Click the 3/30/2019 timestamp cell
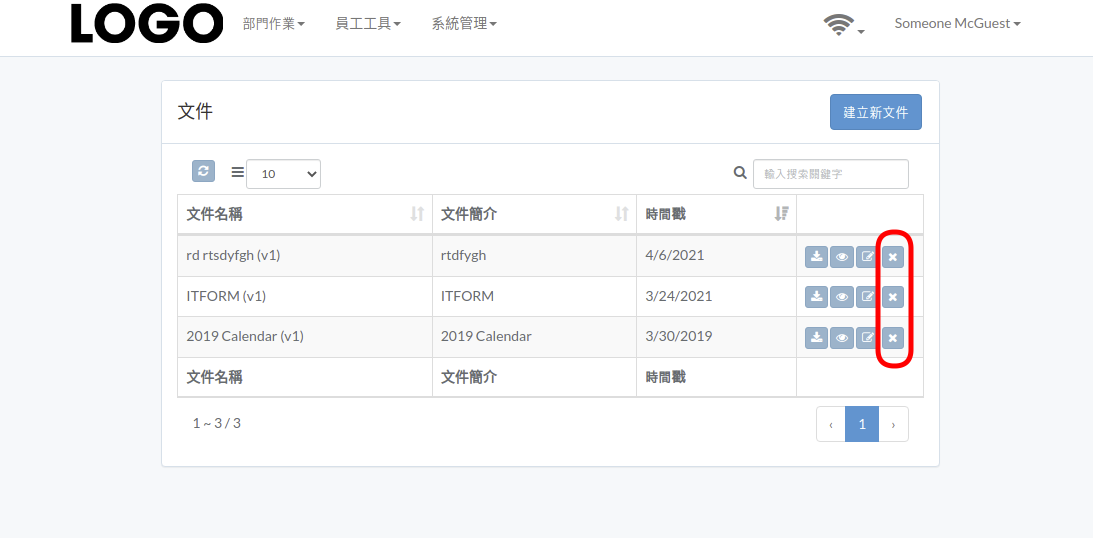1093x538 pixels. (x=717, y=337)
